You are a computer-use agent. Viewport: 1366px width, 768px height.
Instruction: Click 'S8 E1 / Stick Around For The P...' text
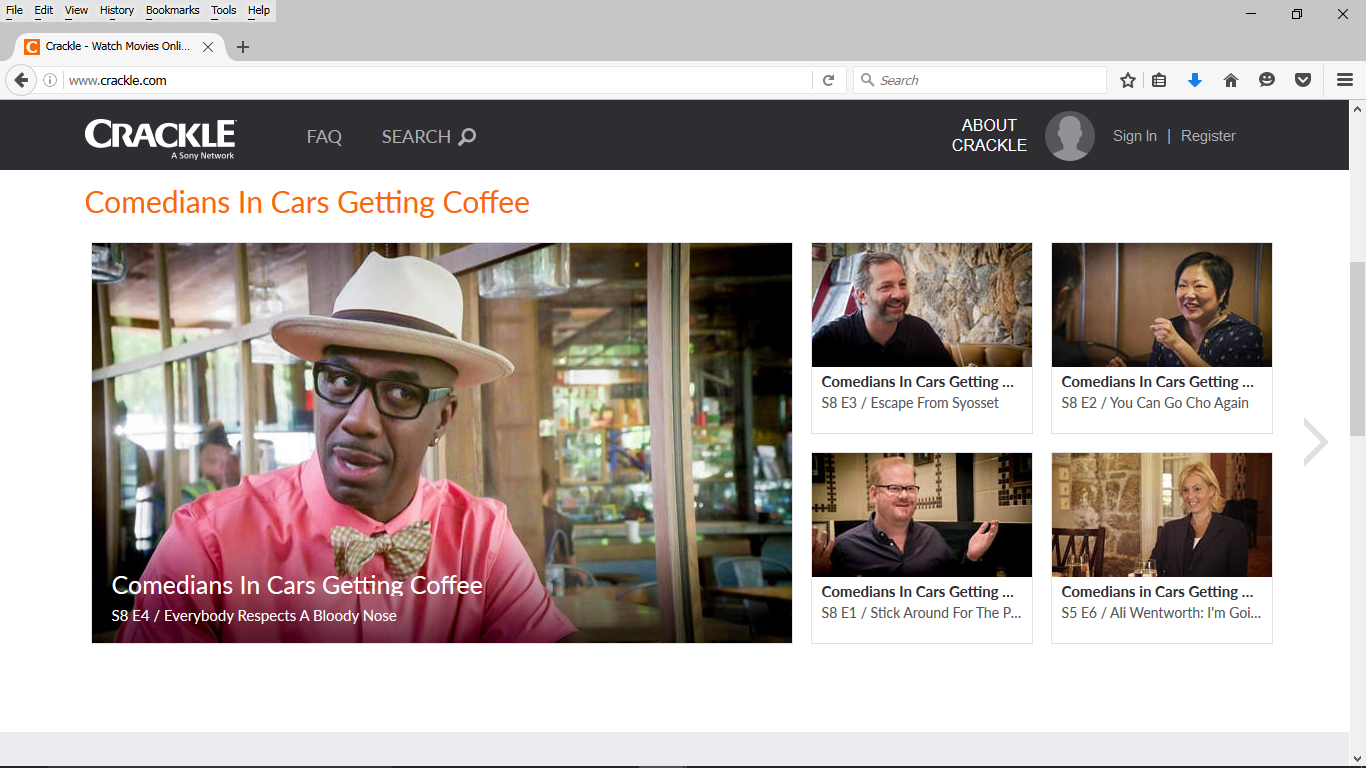tap(921, 613)
